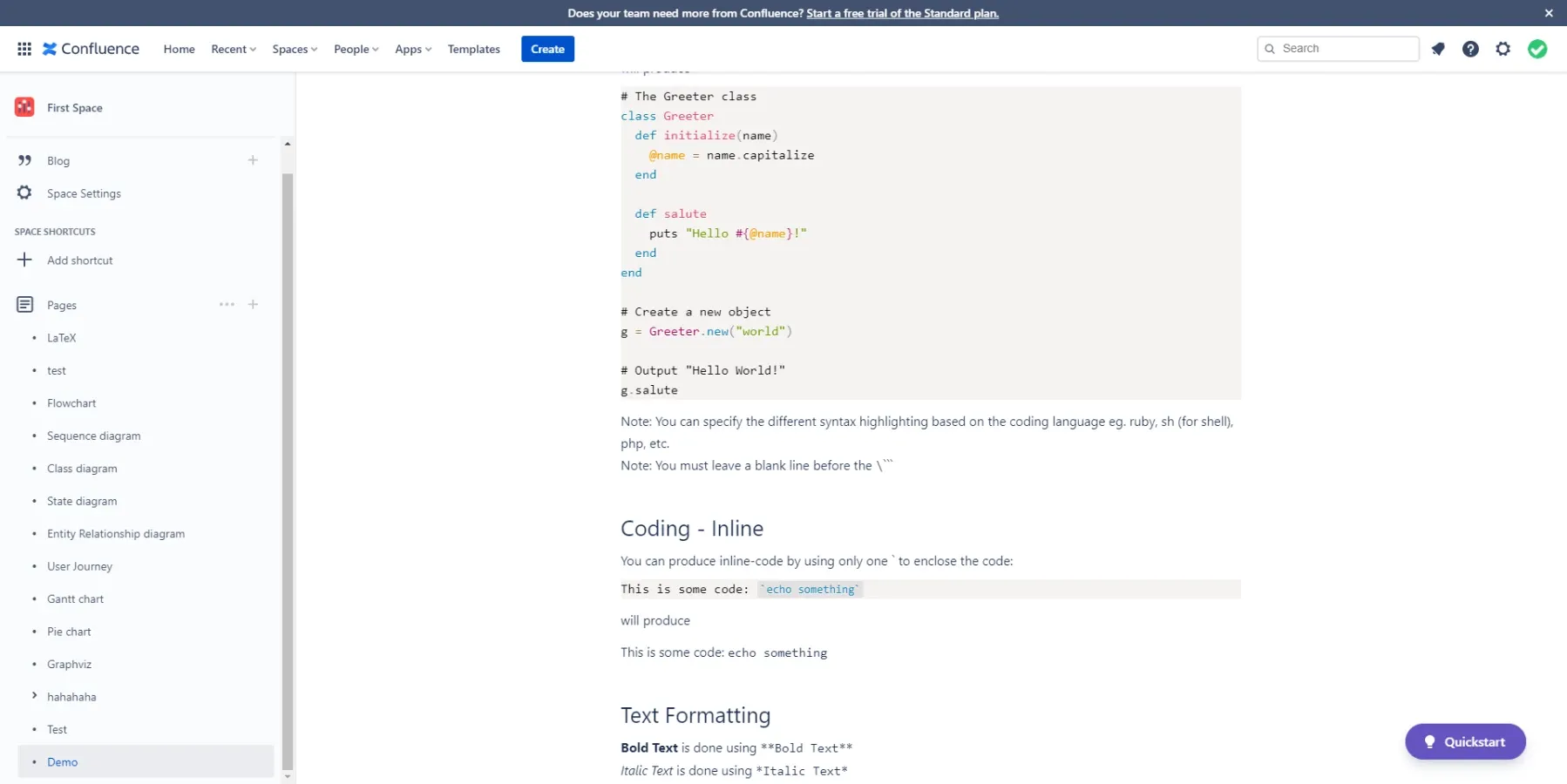Click the blue Create button
The image size is (1567, 784).
pyautogui.click(x=547, y=49)
